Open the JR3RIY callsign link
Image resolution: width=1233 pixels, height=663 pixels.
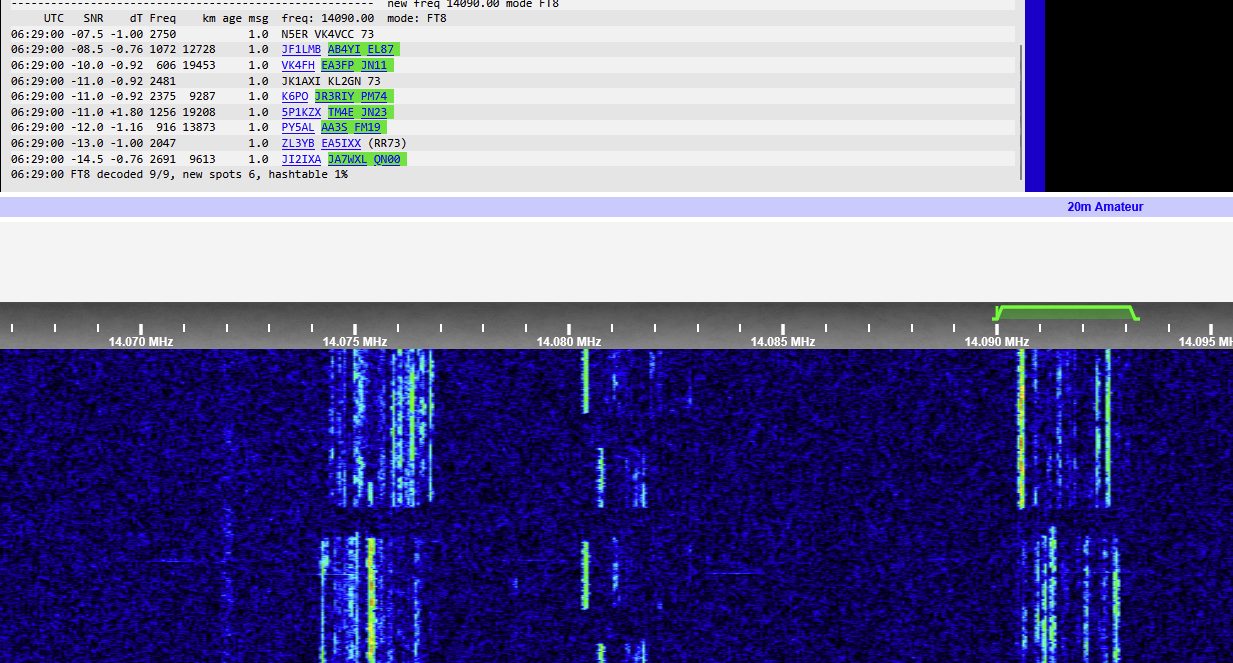[x=334, y=97]
